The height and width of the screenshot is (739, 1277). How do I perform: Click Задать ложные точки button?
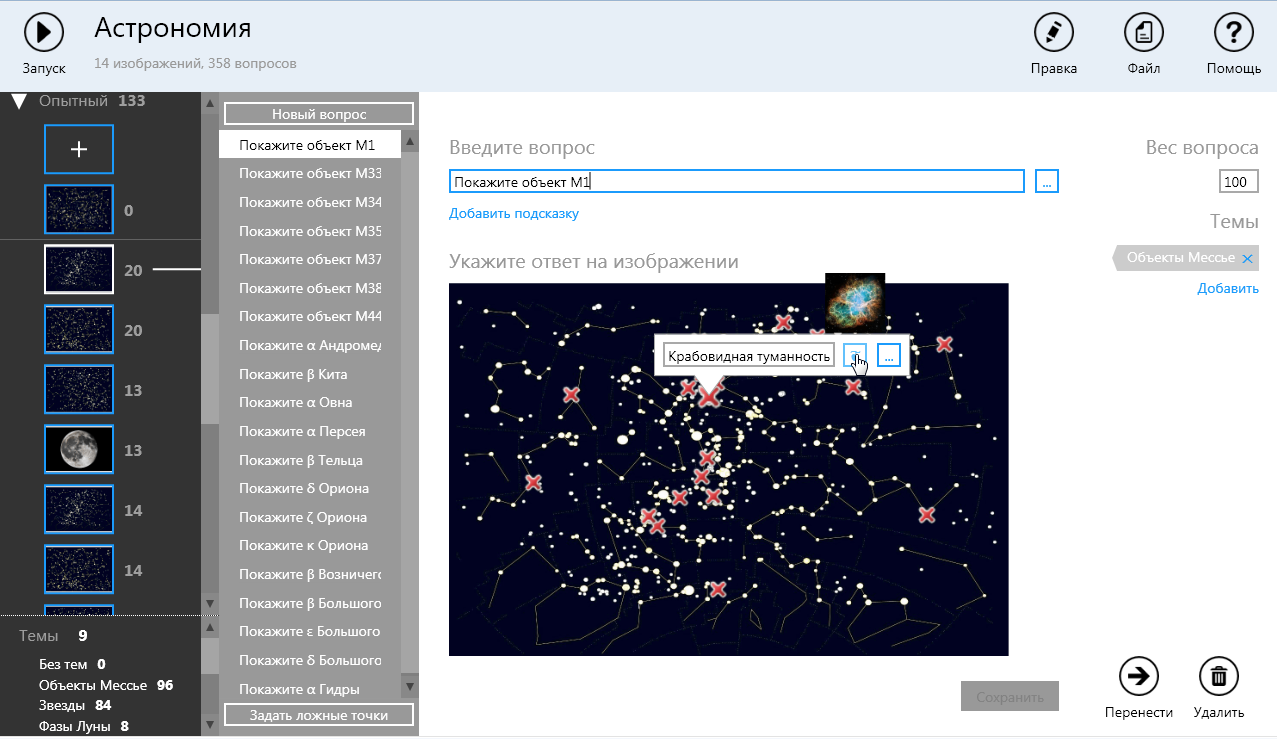click(319, 715)
